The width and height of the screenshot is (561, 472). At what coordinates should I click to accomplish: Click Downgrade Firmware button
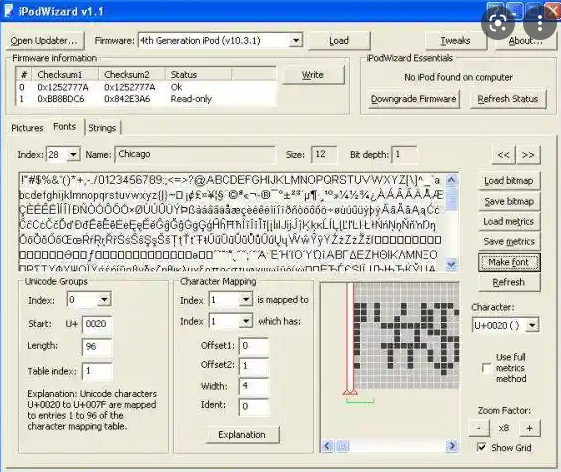click(414, 99)
